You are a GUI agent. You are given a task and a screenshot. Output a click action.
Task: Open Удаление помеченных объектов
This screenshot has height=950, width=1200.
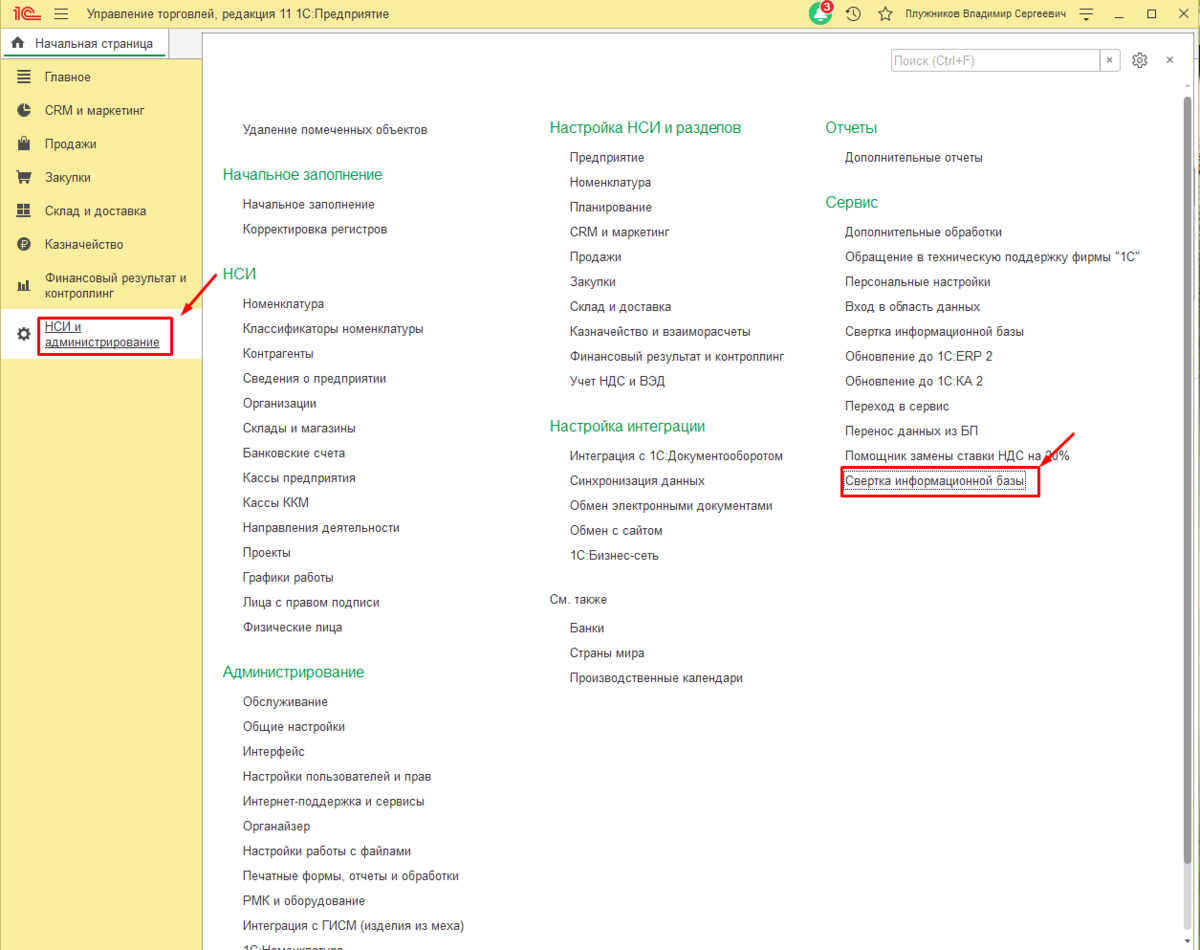pyautogui.click(x=335, y=130)
